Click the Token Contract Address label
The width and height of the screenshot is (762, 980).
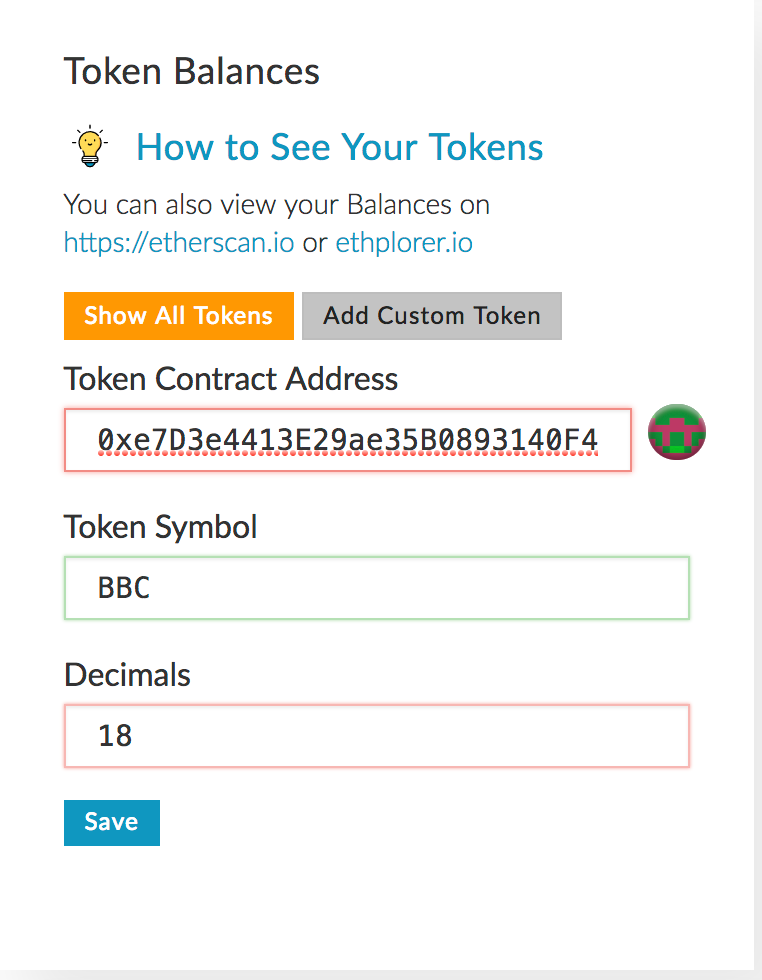tap(231, 379)
